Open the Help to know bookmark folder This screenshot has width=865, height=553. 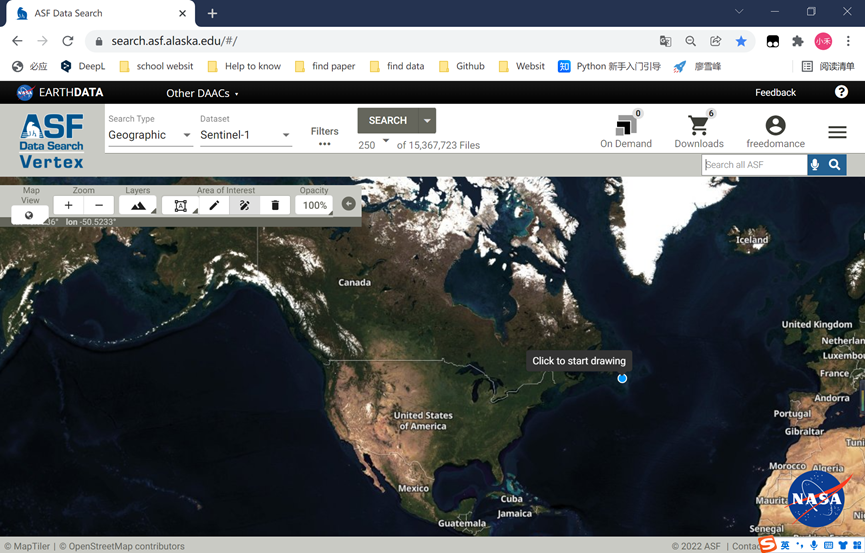click(244, 66)
